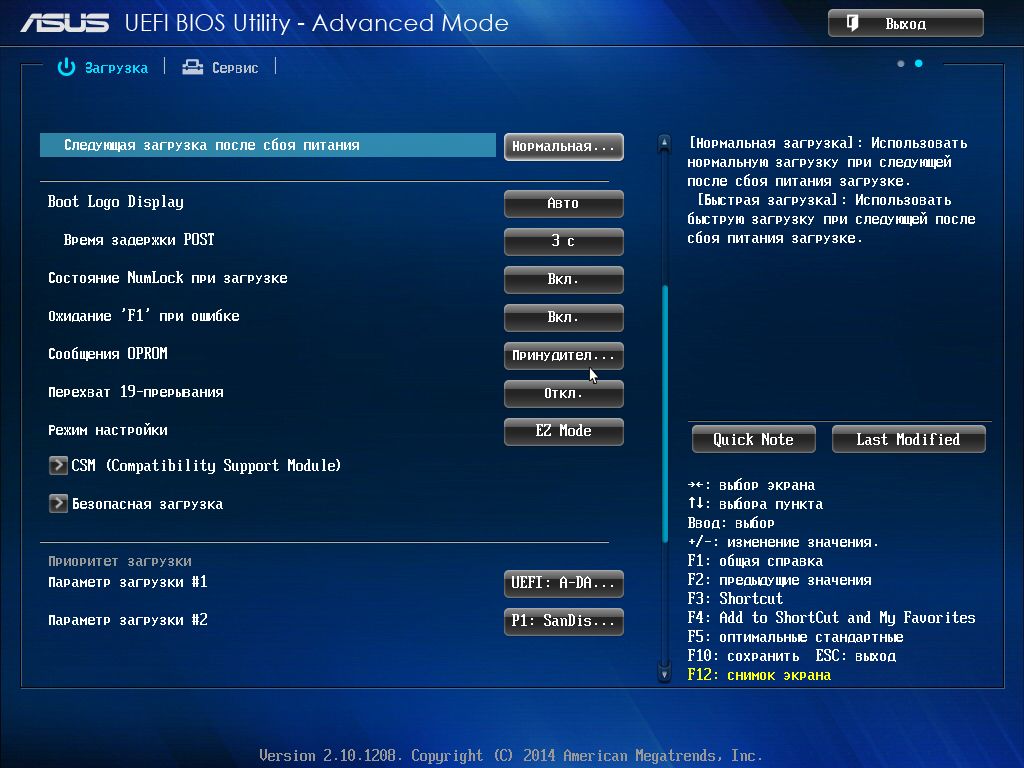This screenshot has width=1024, height=768.
Task: Select Состояние NumLock при загрузке label
Action: click(168, 278)
